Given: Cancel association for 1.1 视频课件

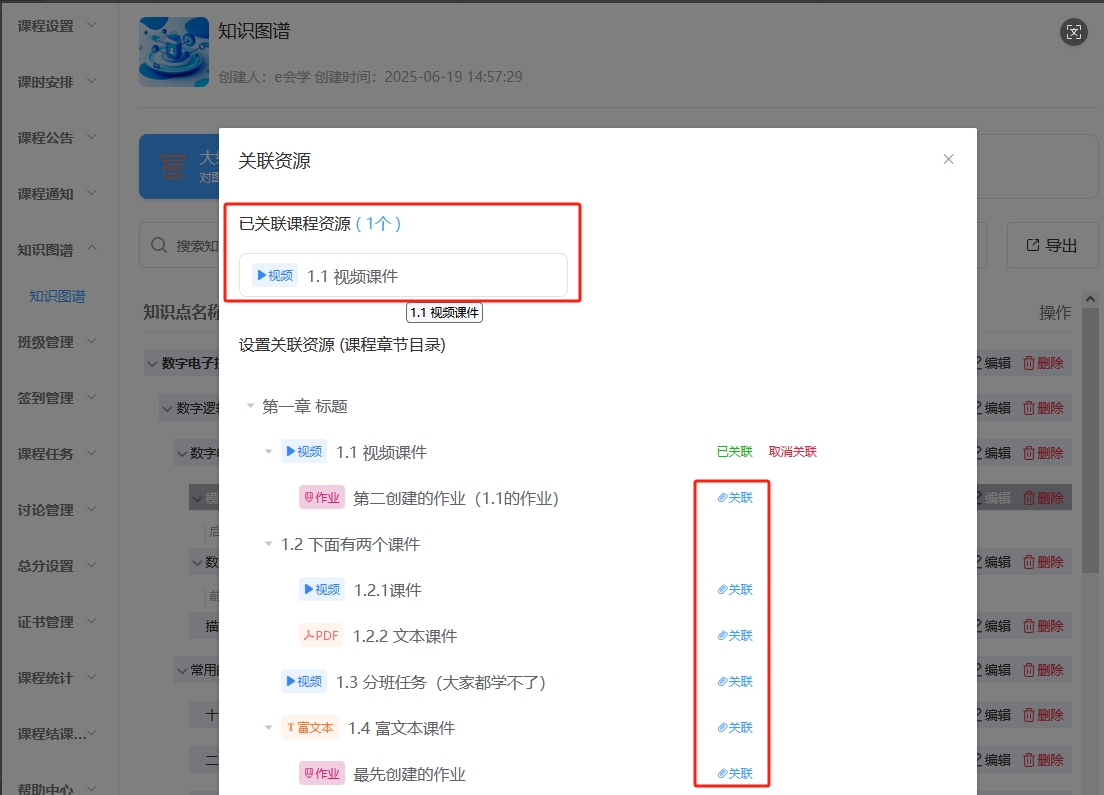Looking at the screenshot, I should pyautogui.click(x=792, y=451).
